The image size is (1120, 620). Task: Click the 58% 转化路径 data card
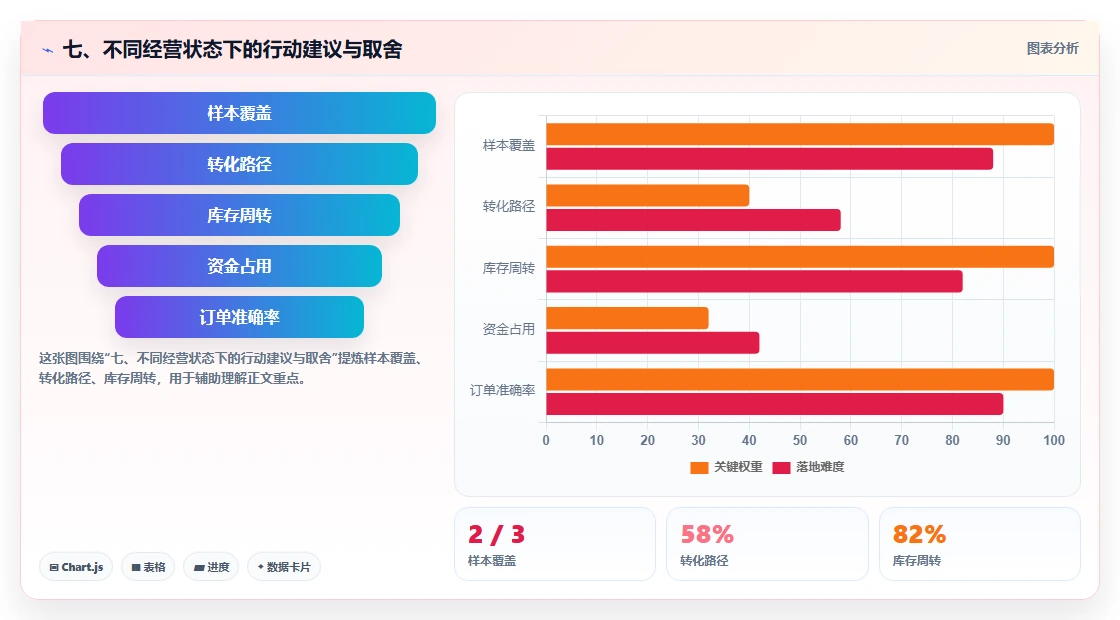coord(767,544)
